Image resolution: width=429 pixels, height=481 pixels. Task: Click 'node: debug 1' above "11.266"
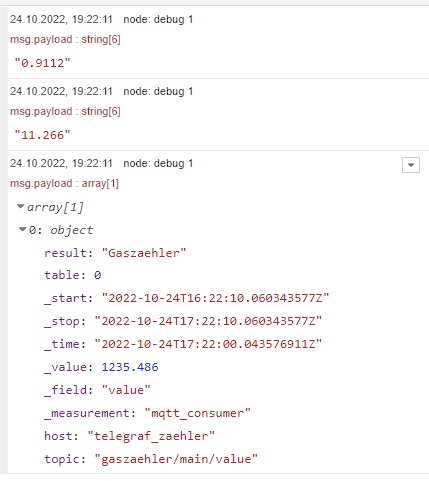pyautogui.click(x=158, y=91)
